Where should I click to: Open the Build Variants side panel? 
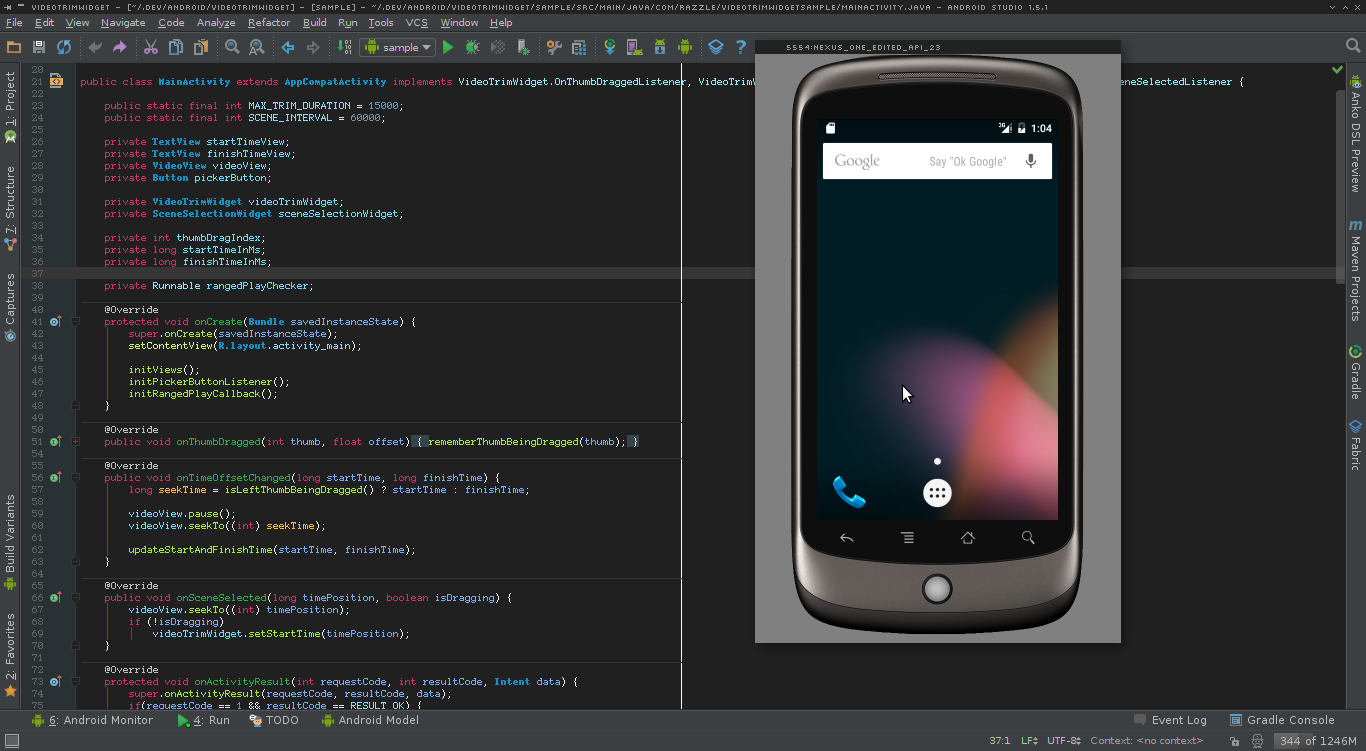tap(10, 541)
